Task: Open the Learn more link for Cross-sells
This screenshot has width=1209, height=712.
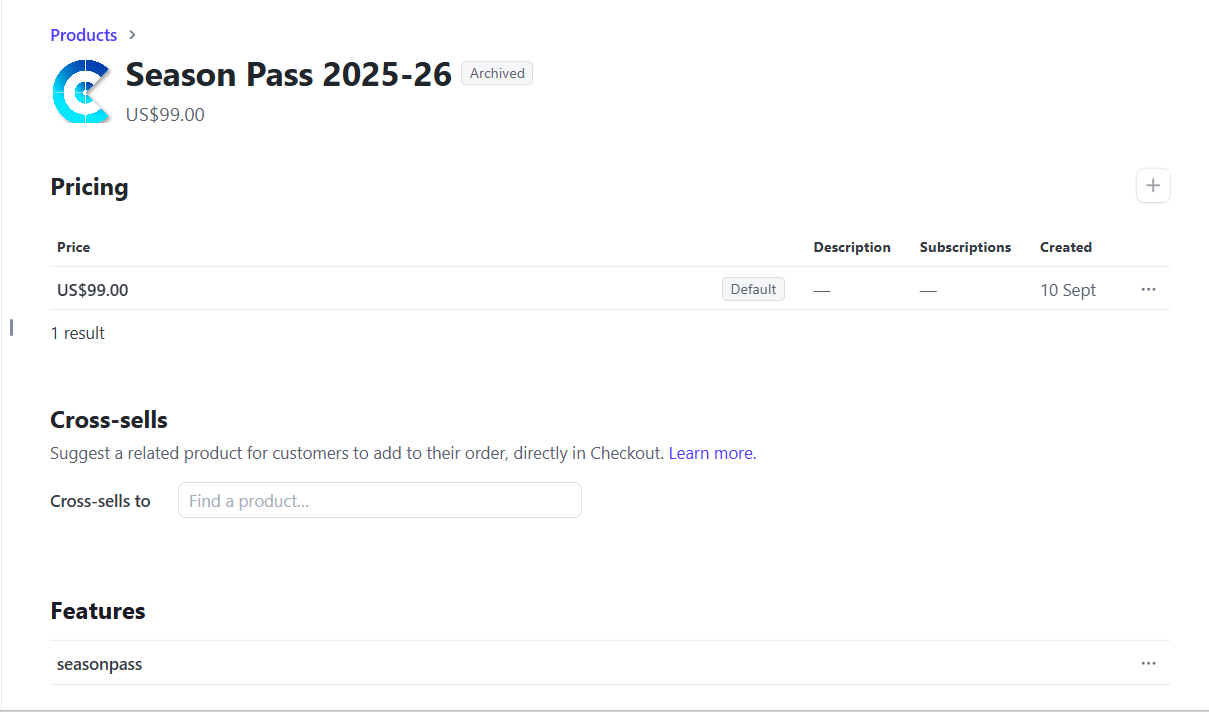Action: point(712,453)
